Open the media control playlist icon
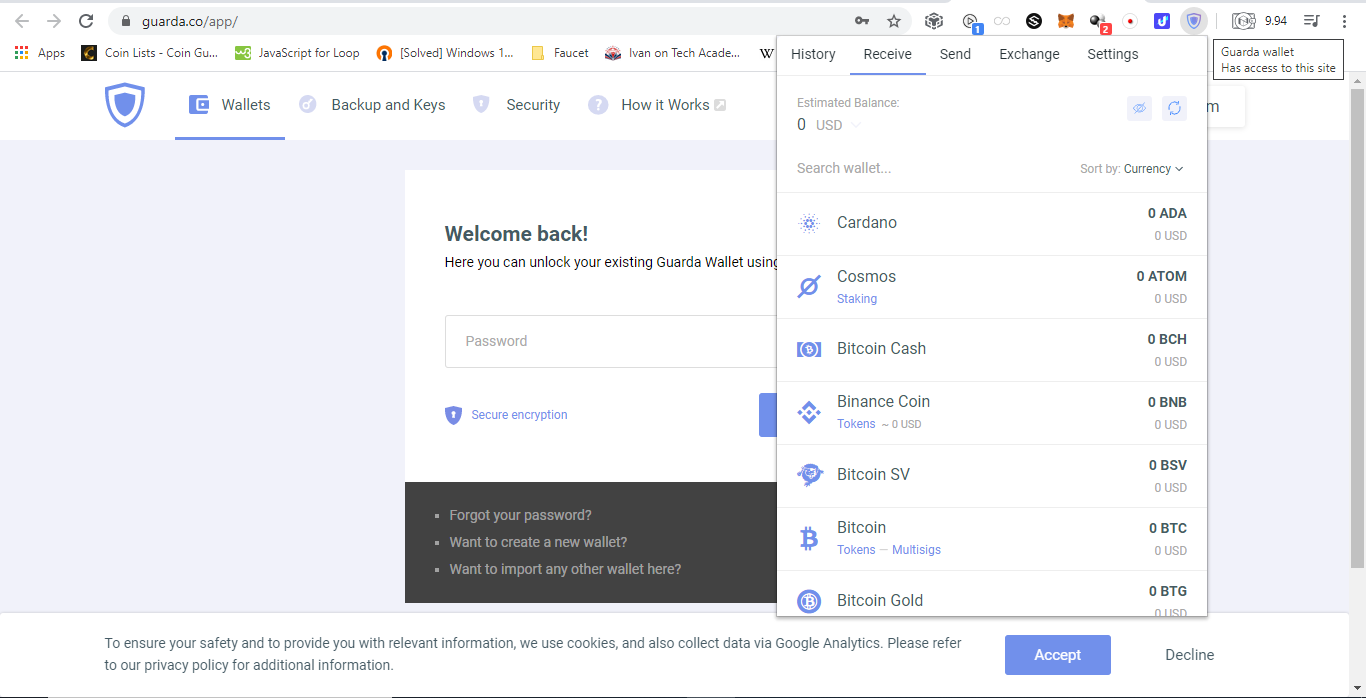 (x=1312, y=21)
